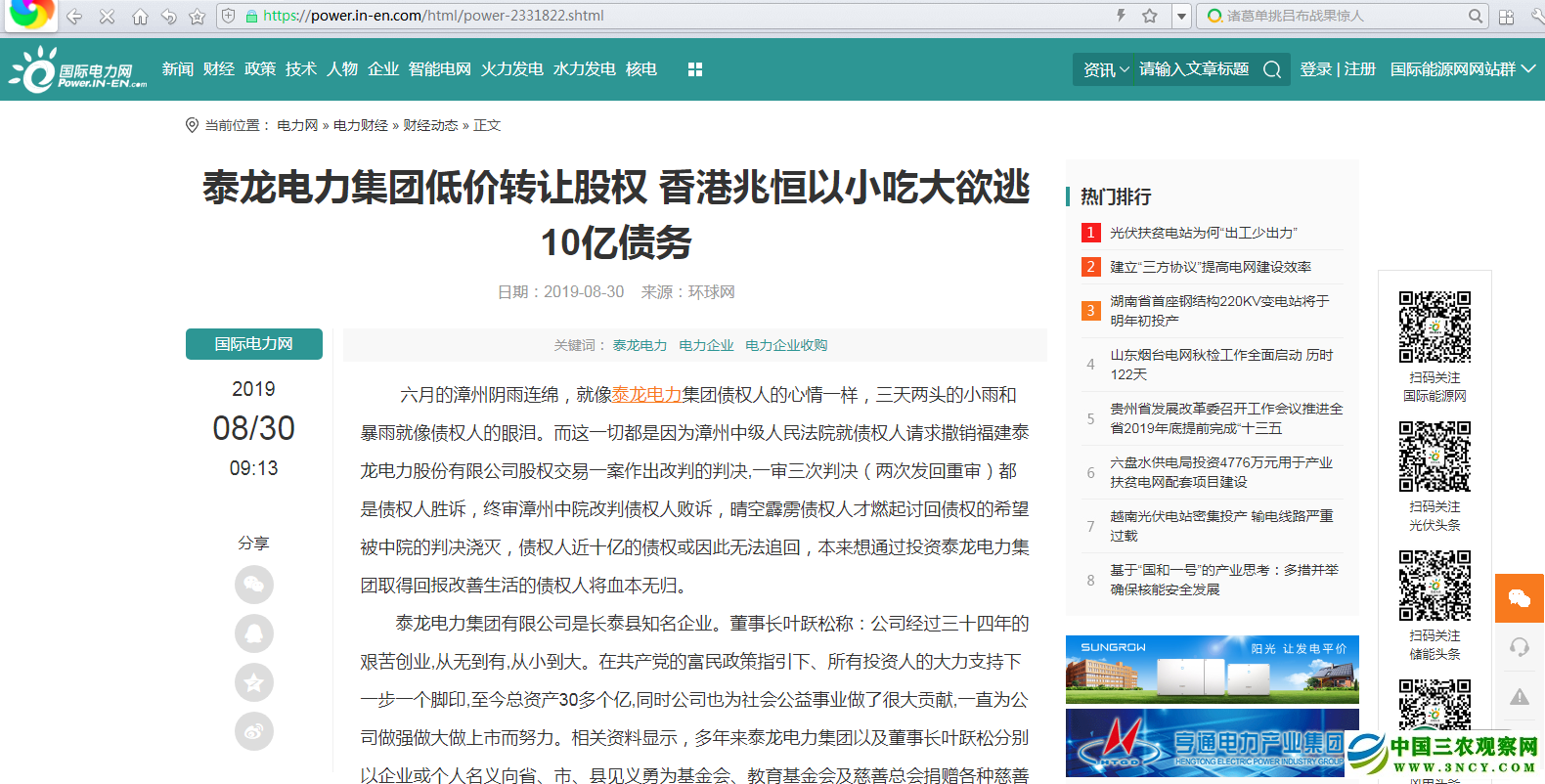Click the address bar URL
Viewport: 1545px width, 784px height.
(x=433, y=16)
